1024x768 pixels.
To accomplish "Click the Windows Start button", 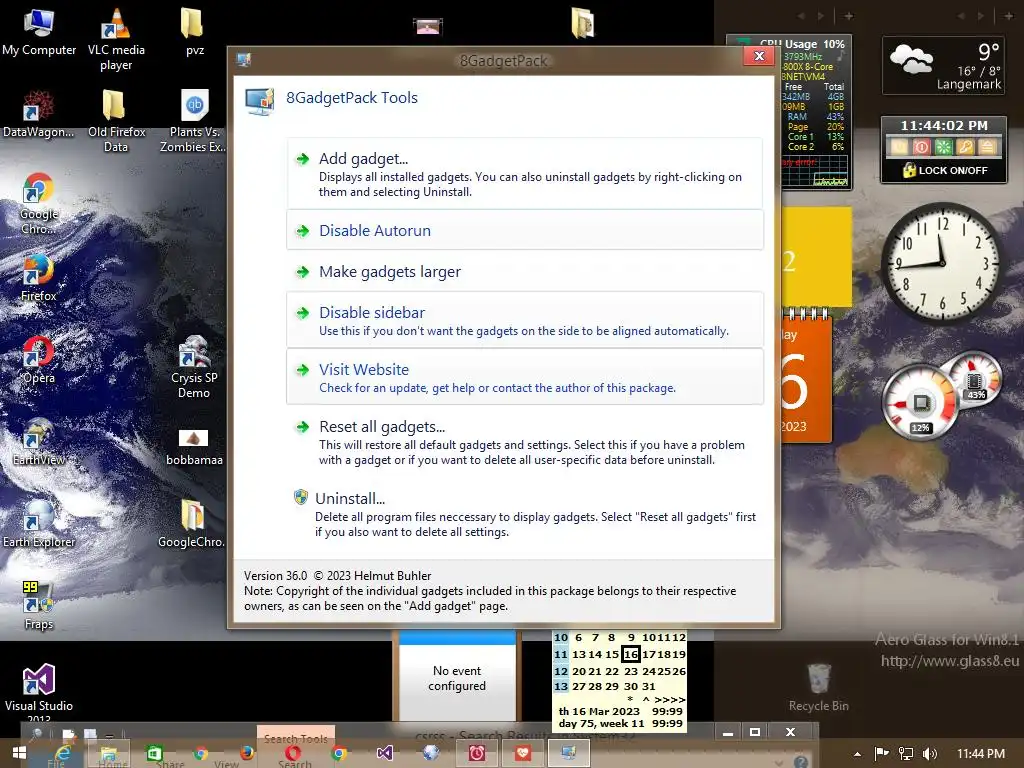I will (x=19, y=753).
